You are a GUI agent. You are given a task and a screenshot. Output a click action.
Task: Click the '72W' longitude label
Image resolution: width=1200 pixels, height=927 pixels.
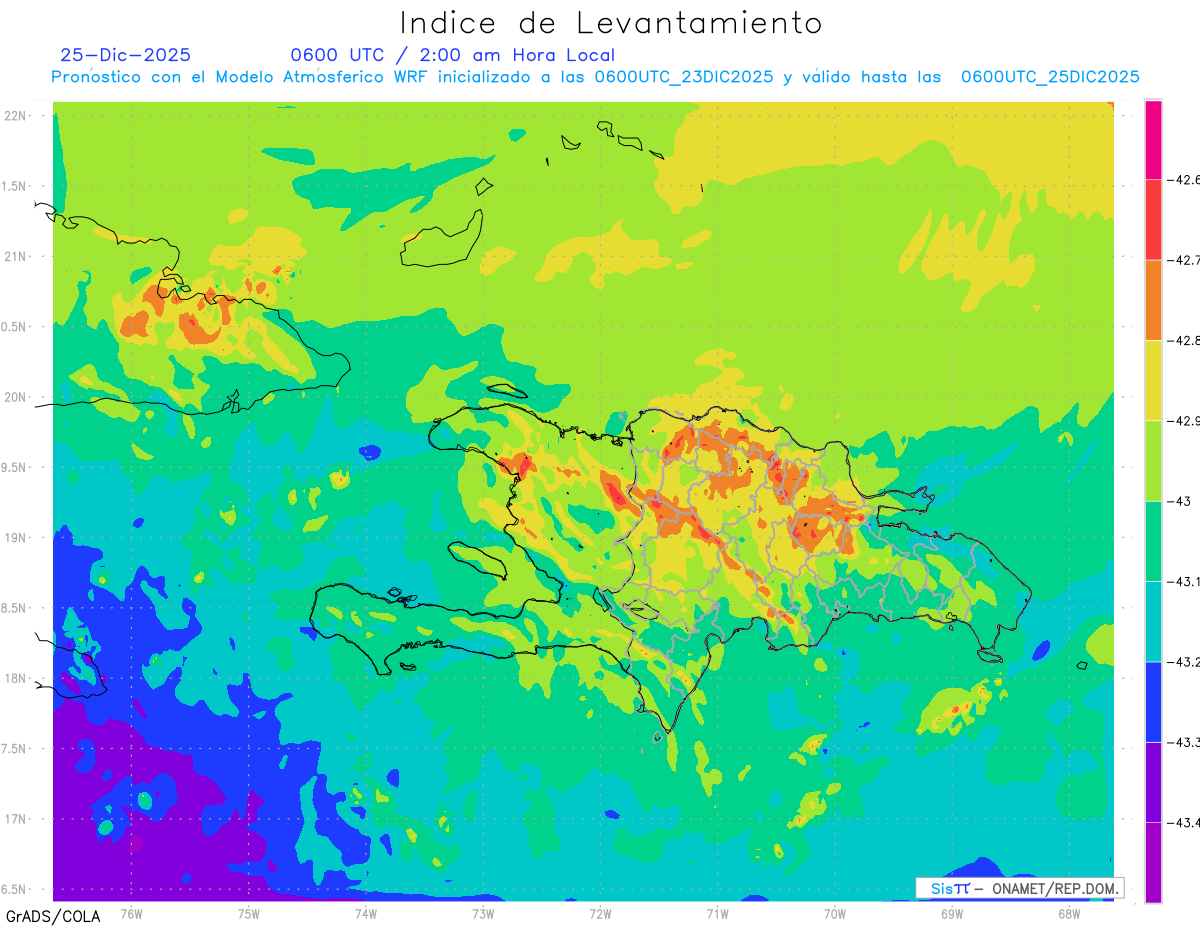[600, 913]
